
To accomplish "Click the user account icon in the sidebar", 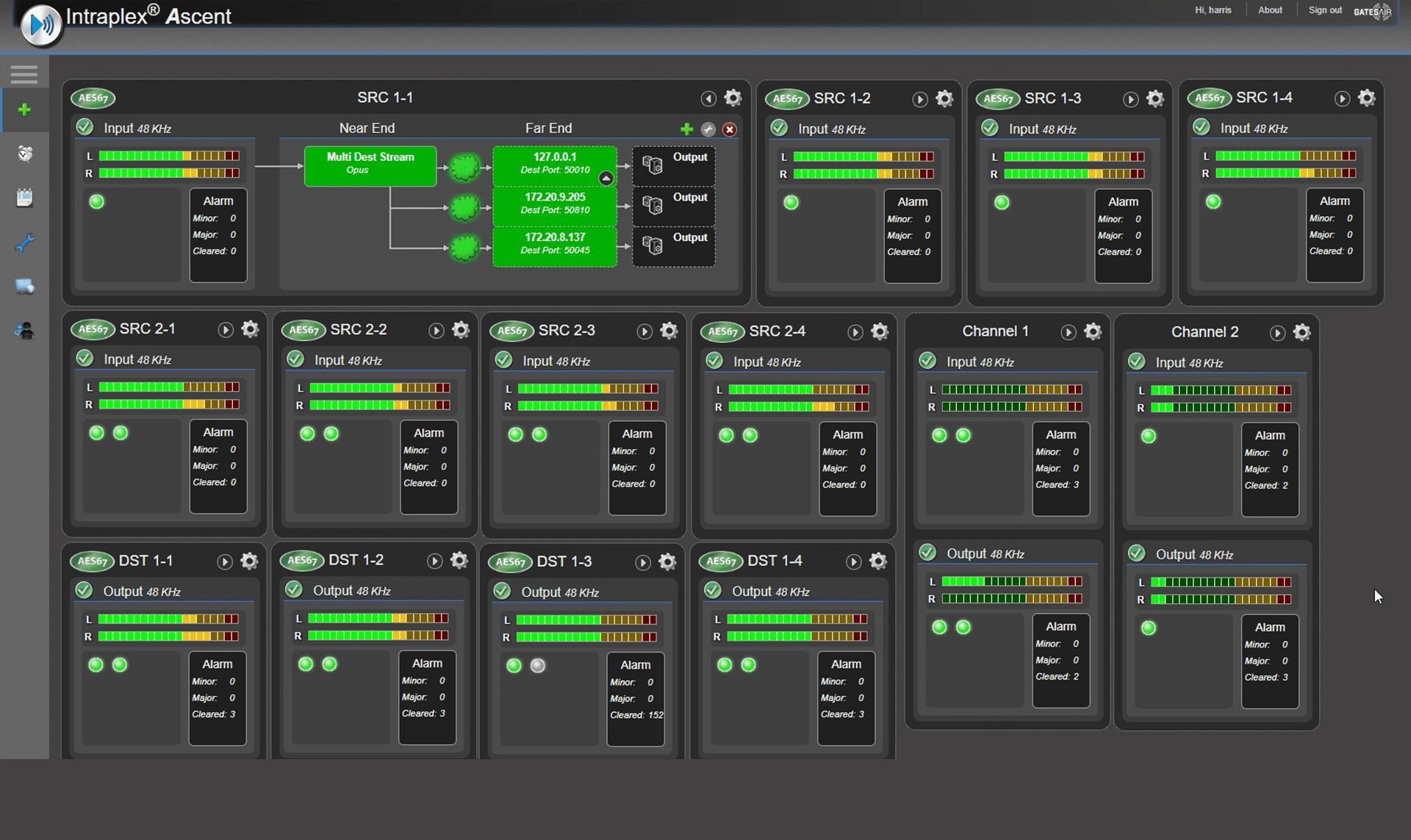I will [x=24, y=331].
